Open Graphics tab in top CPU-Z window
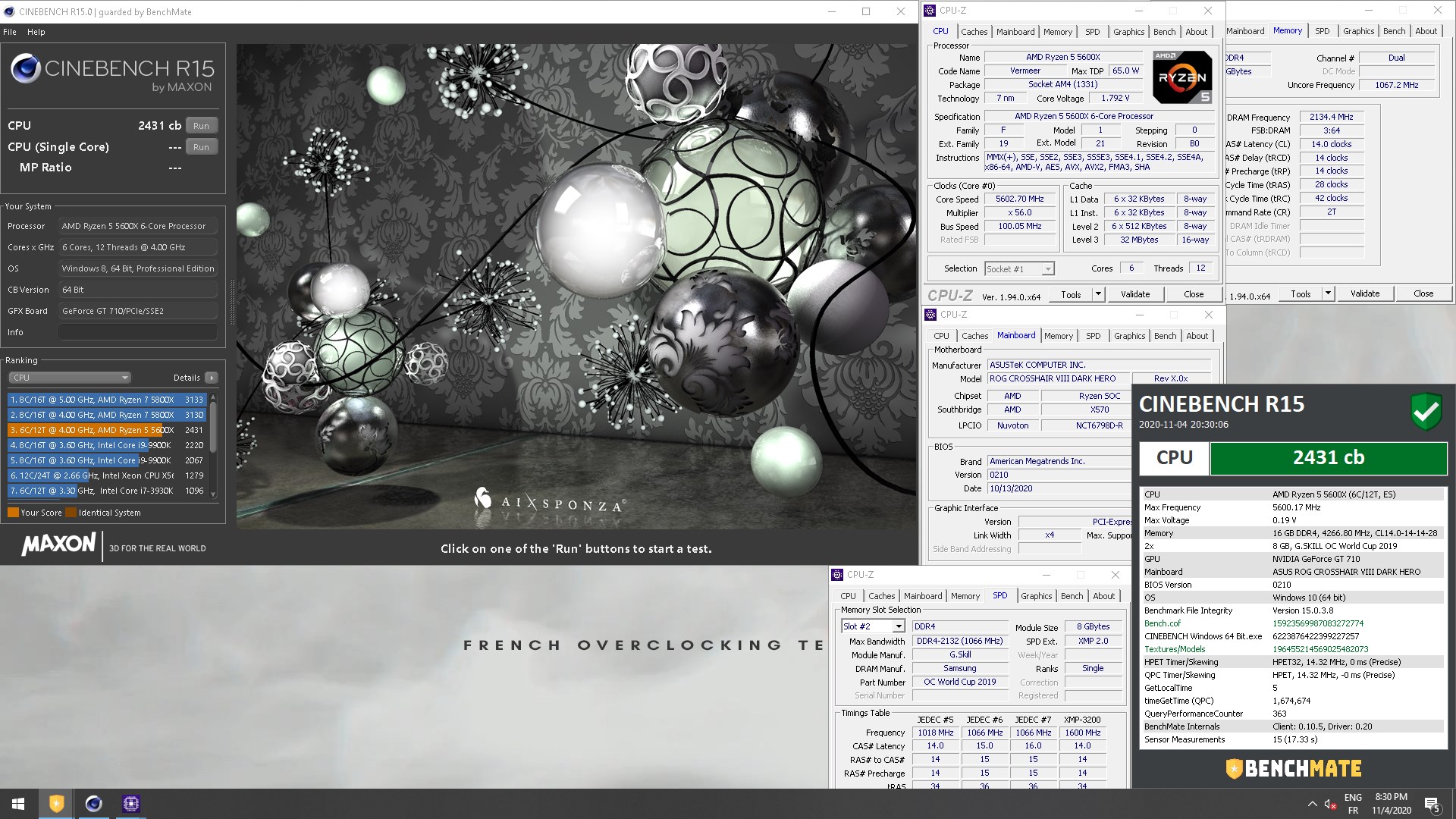1456x819 pixels. click(1129, 32)
